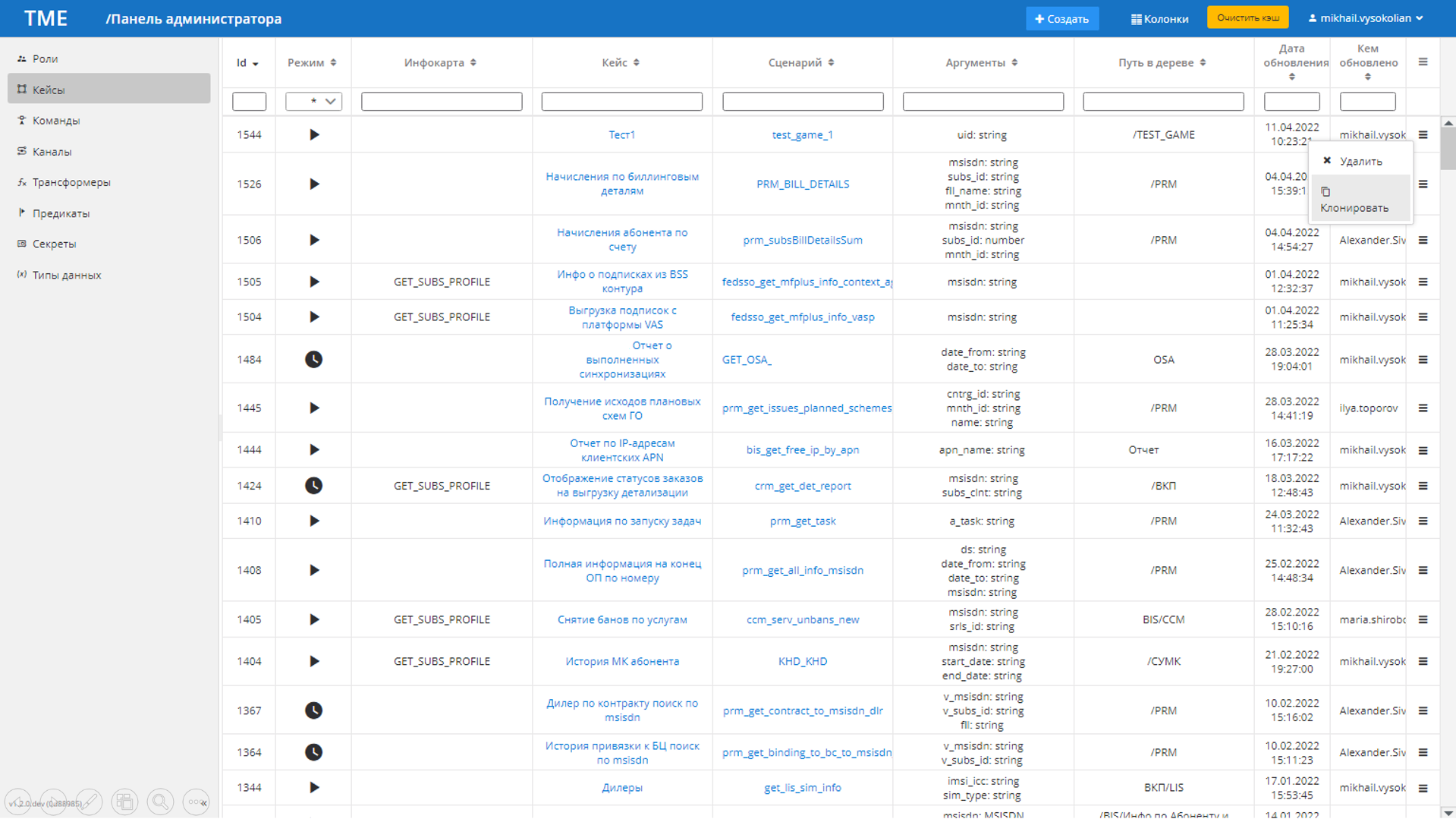Click the play mode icon in row 1526

click(x=314, y=184)
